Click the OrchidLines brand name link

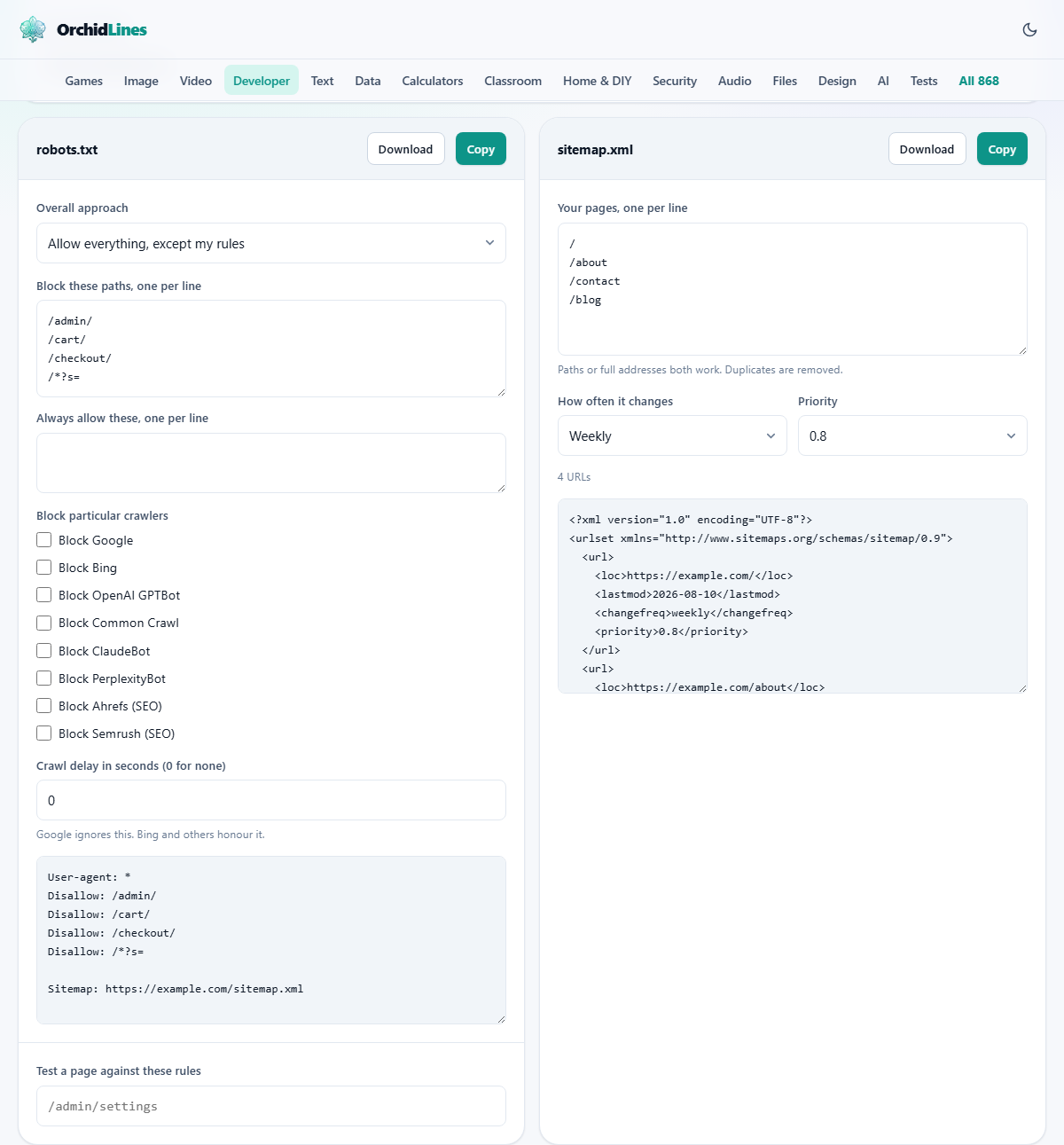pos(102,29)
